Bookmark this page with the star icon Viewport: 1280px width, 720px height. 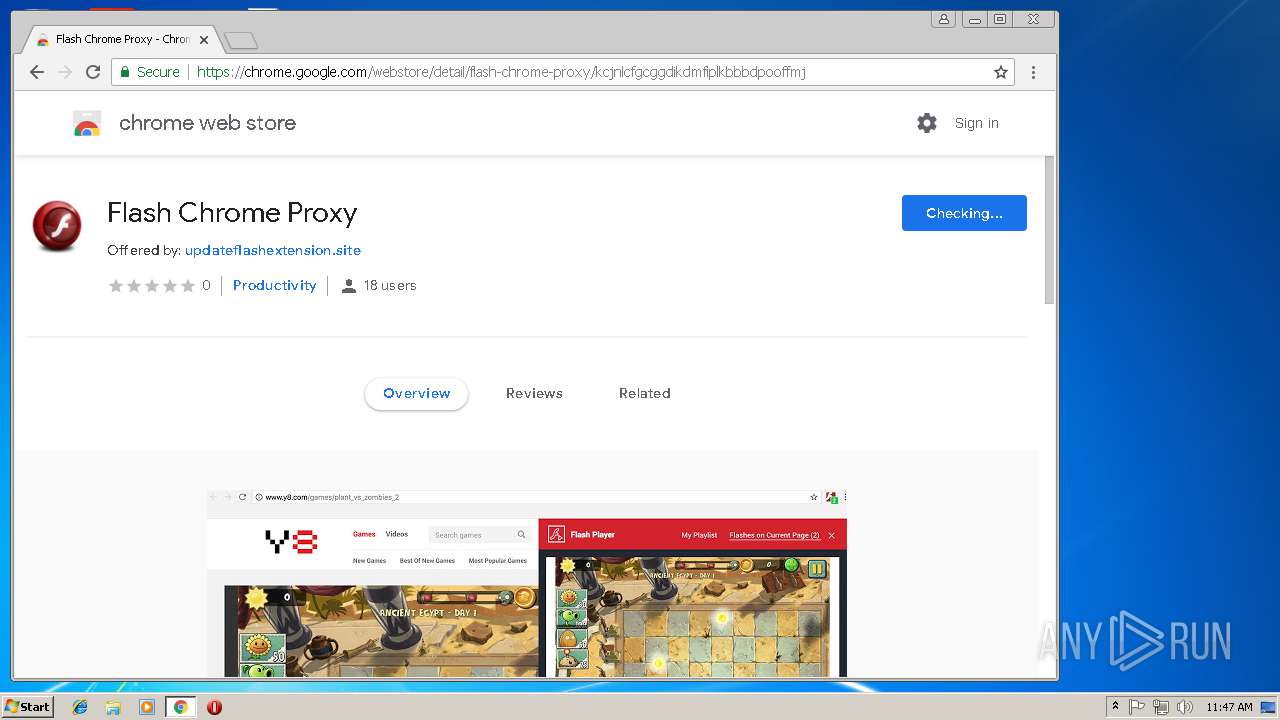tap(1000, 72)
